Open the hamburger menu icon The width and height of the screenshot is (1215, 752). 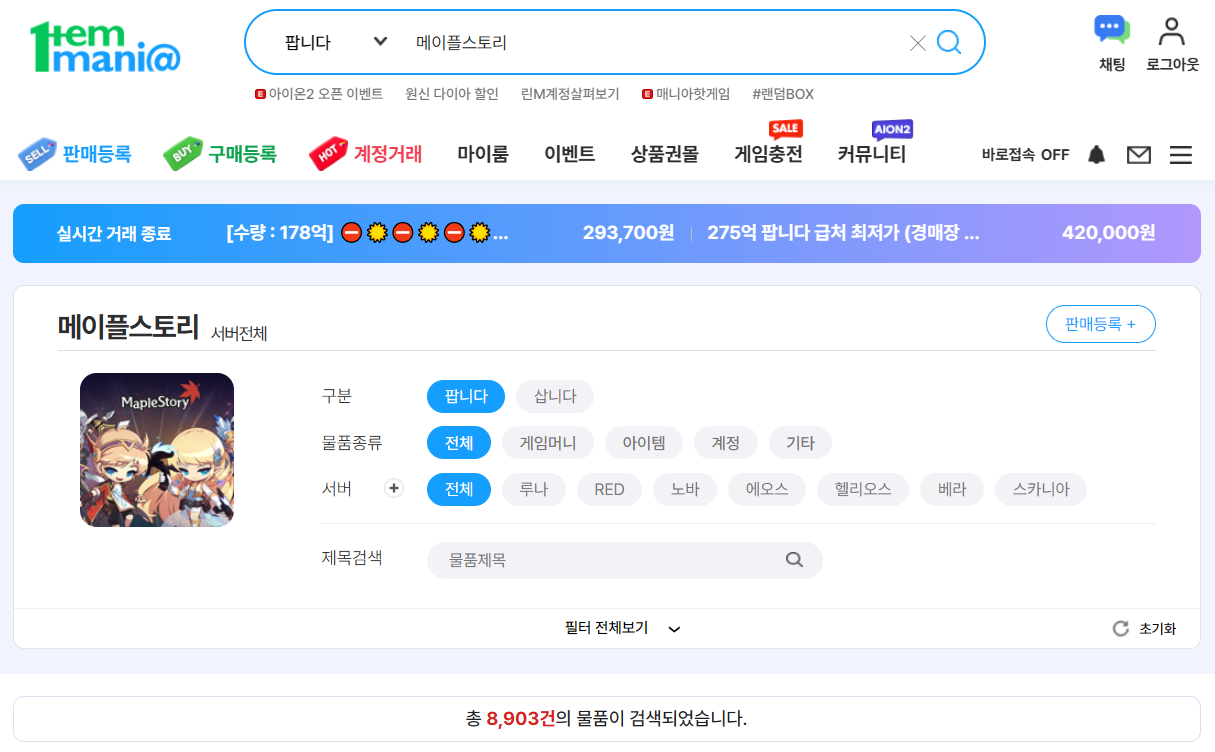pyautogui.click(x=1181, y=155)
